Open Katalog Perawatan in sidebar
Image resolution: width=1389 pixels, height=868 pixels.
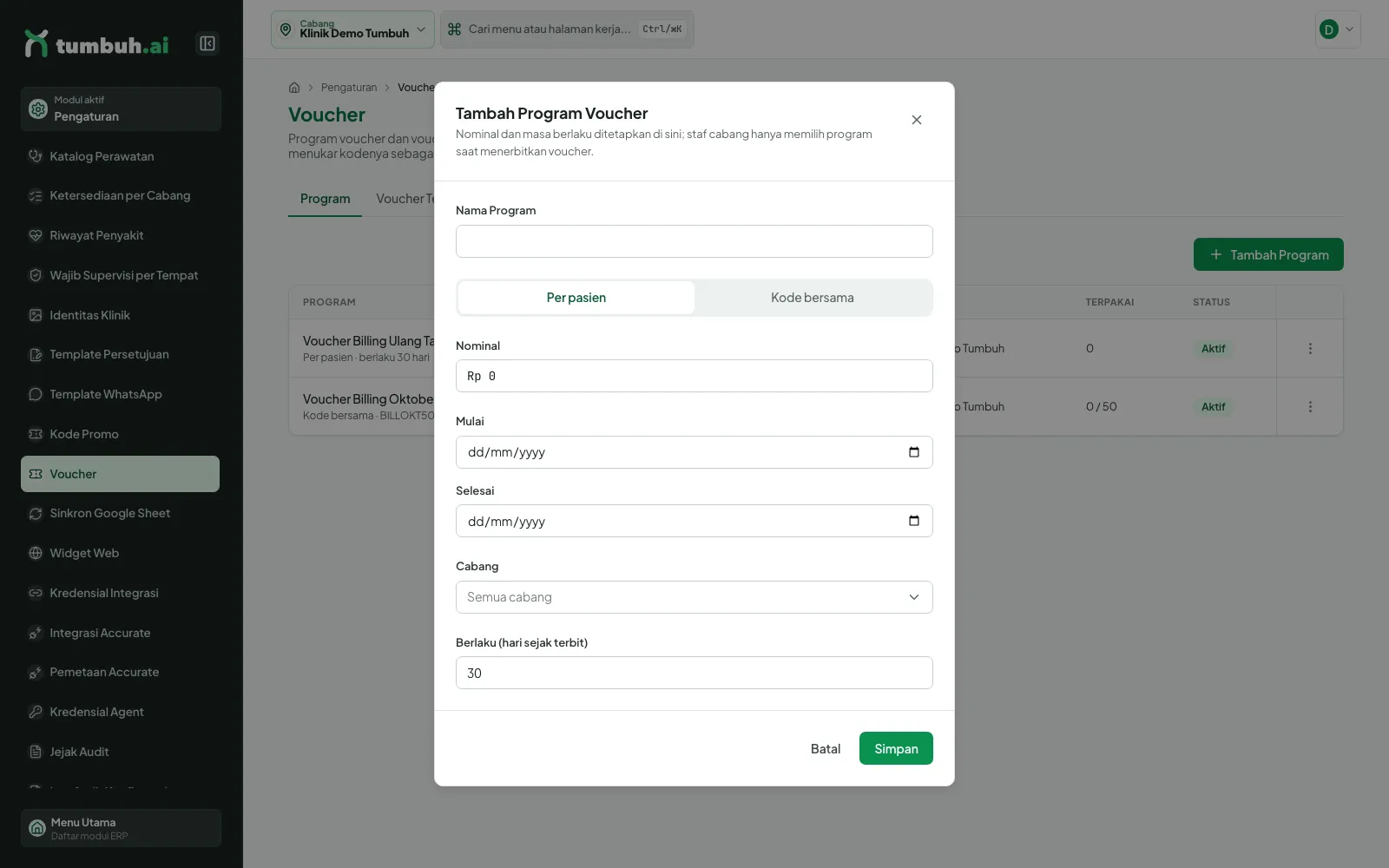click(x=120, y=156)
